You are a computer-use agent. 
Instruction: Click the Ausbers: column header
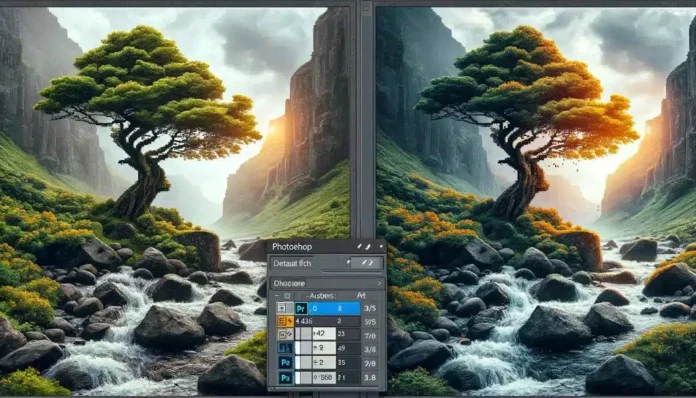click(322, 296)
